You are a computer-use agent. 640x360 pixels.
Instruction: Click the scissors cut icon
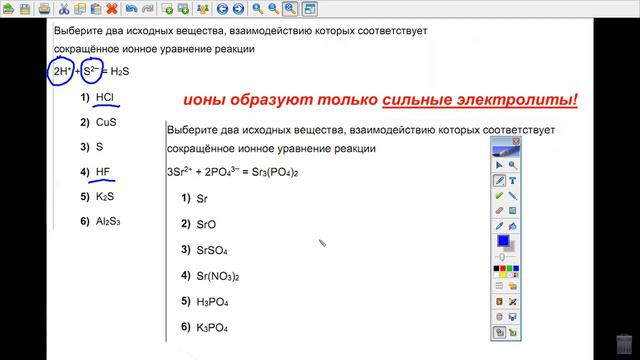click(64, 9)
